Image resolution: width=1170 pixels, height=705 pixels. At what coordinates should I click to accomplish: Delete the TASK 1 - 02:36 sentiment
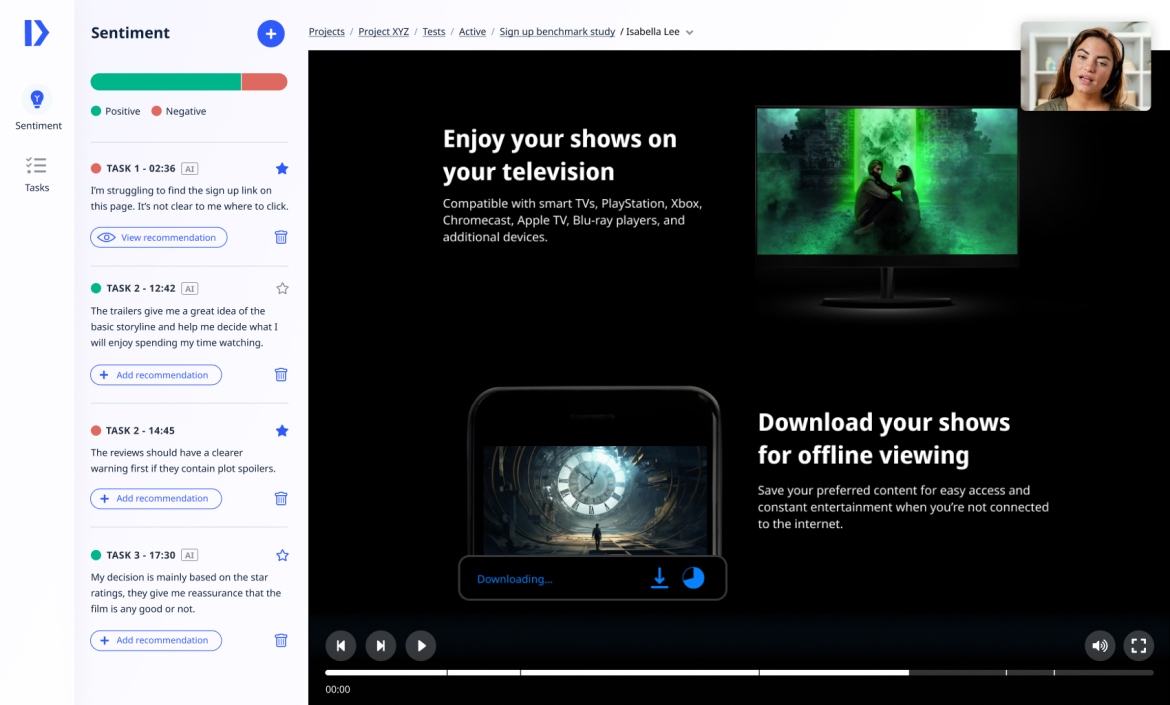[281, 237]
